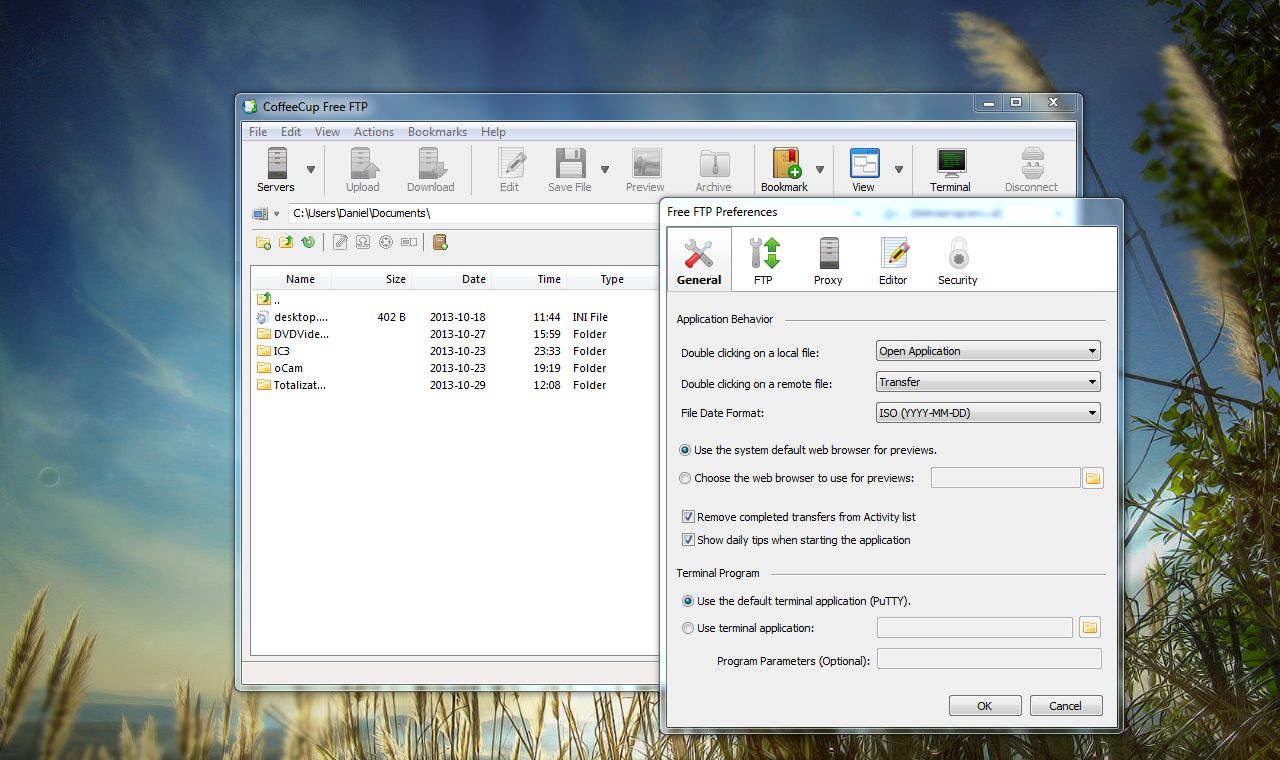Browse for terminal application using folder icon
This screenshot has height=760, width=1280.
coord(1090,628)
